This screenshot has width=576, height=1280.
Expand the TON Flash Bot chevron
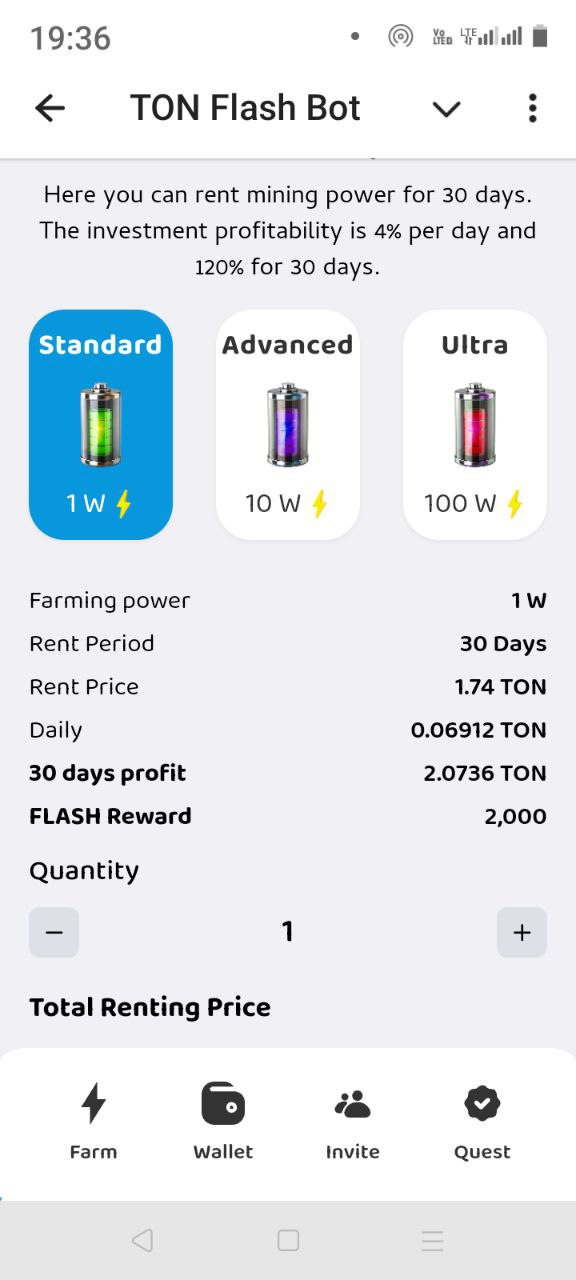pos(446,109)
